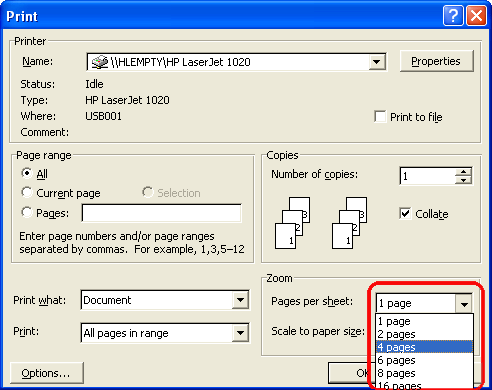492x390 pixels.
Task: Uncheck the Collate checkbox
Action: (405, 214)
